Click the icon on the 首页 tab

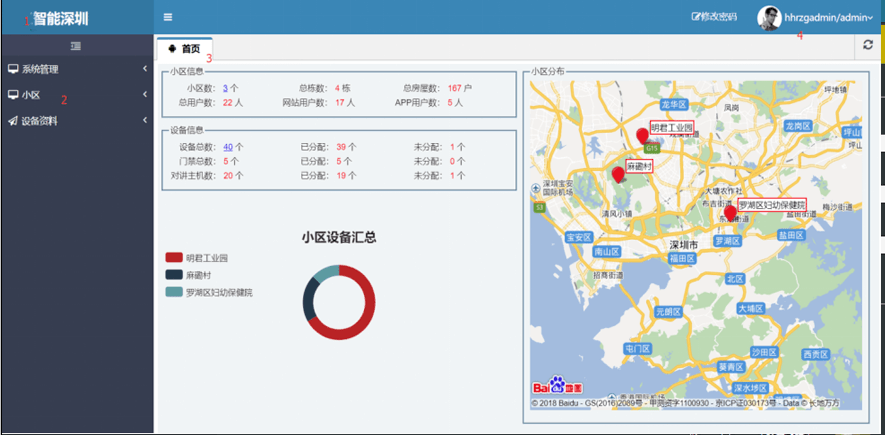click(x=173, y=49)
